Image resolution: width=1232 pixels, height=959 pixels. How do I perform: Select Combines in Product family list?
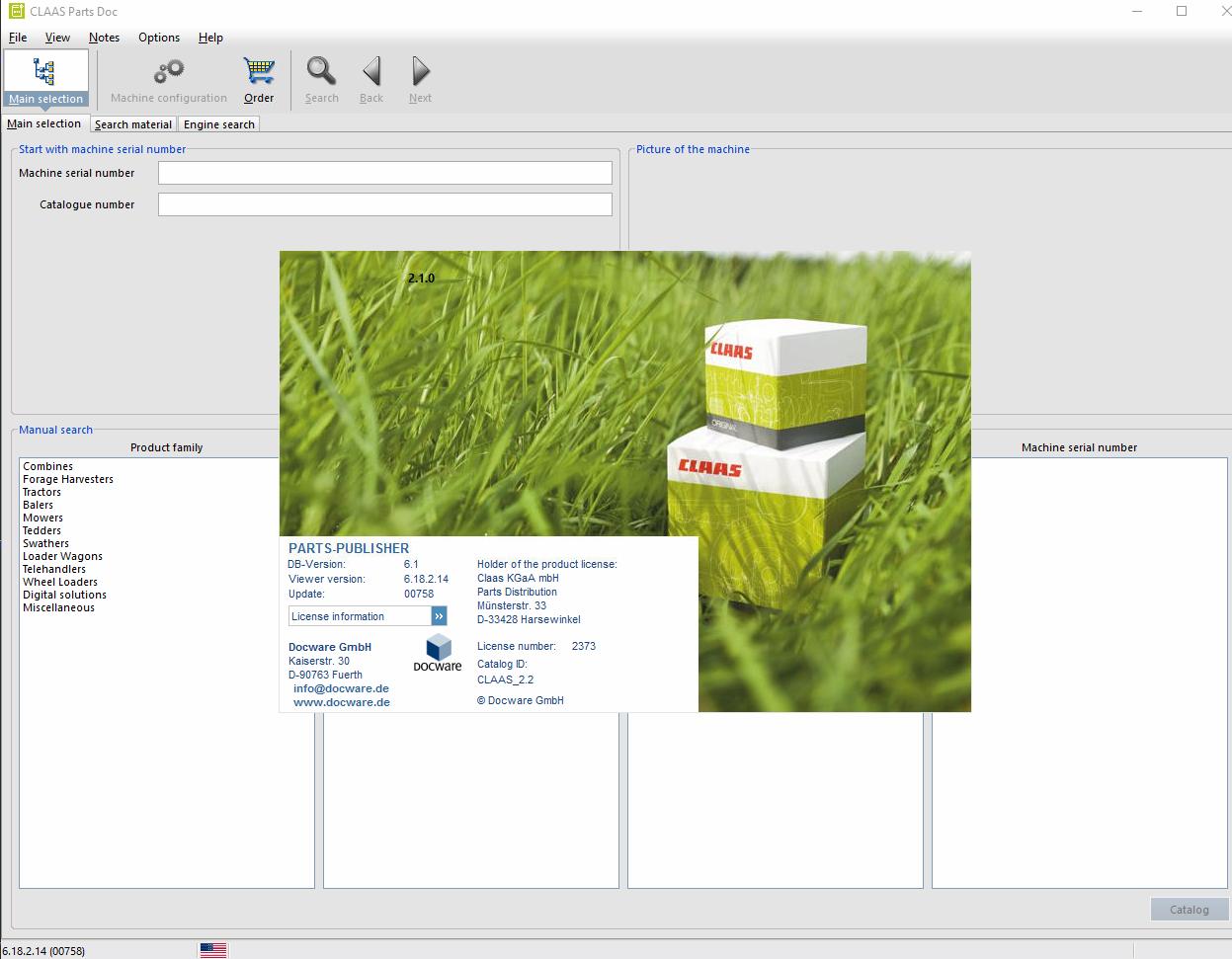(x=48, y=466)
